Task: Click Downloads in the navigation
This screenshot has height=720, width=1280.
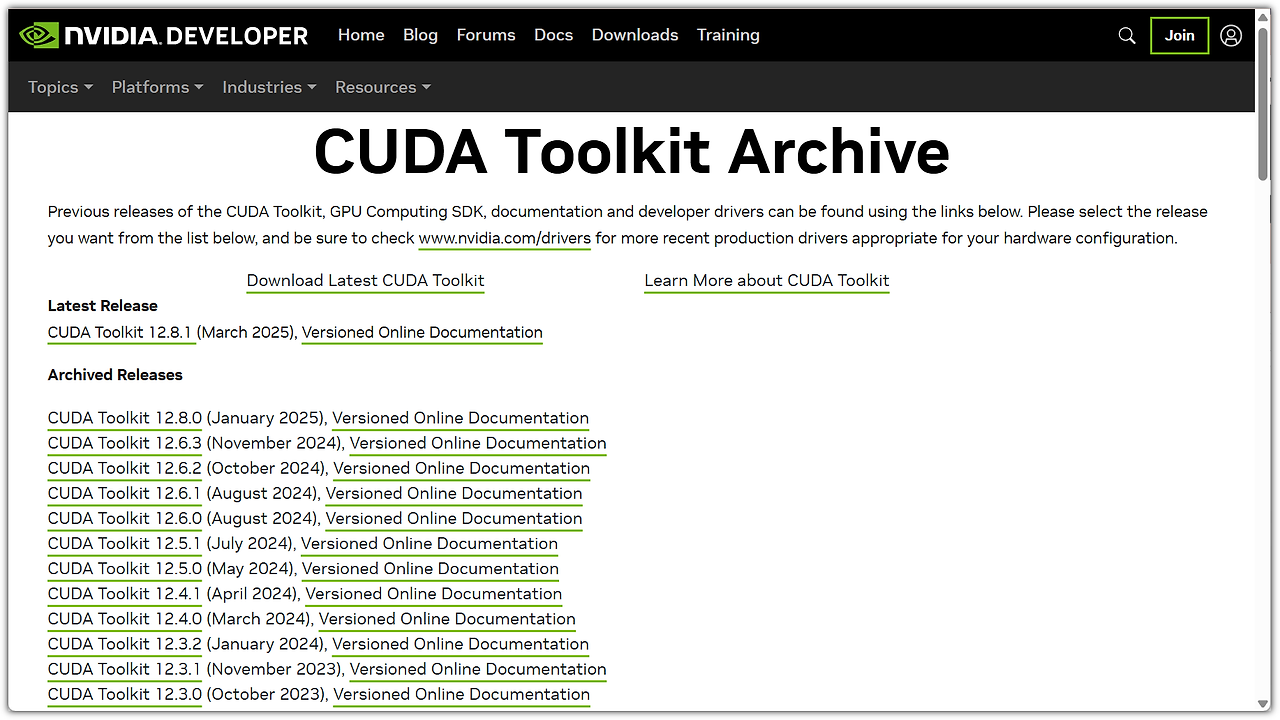Action: click(x=634, y=35)
